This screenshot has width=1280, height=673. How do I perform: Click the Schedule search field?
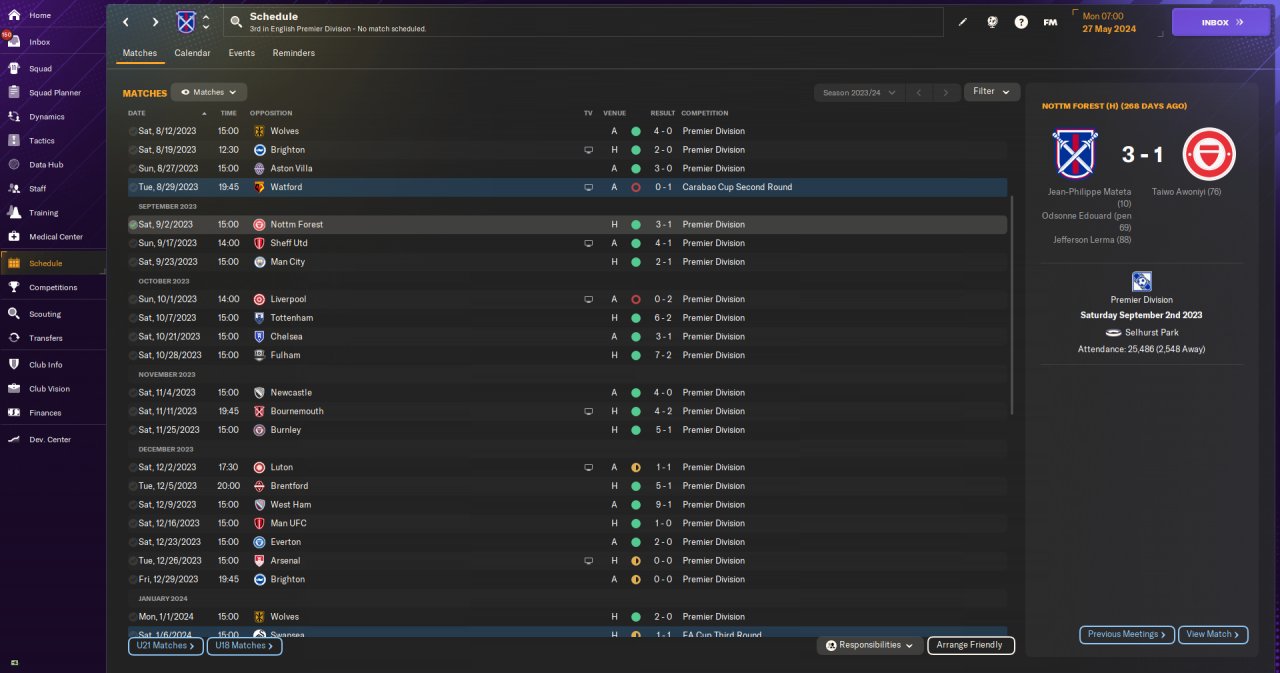click(x=584, y=22)
